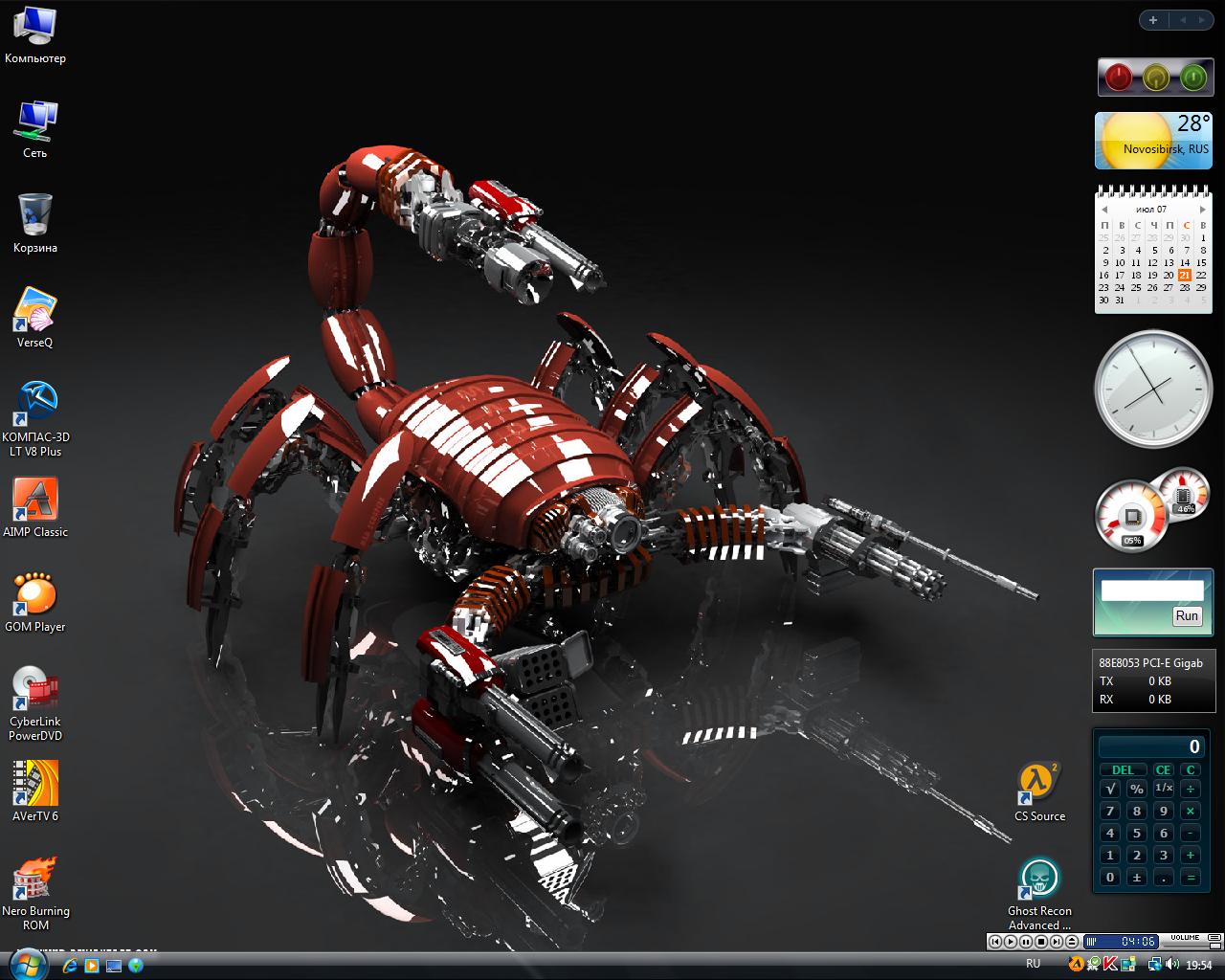1225x980 pixels.
Task: Open the RU language bar menu
Action: (1034, 964)
